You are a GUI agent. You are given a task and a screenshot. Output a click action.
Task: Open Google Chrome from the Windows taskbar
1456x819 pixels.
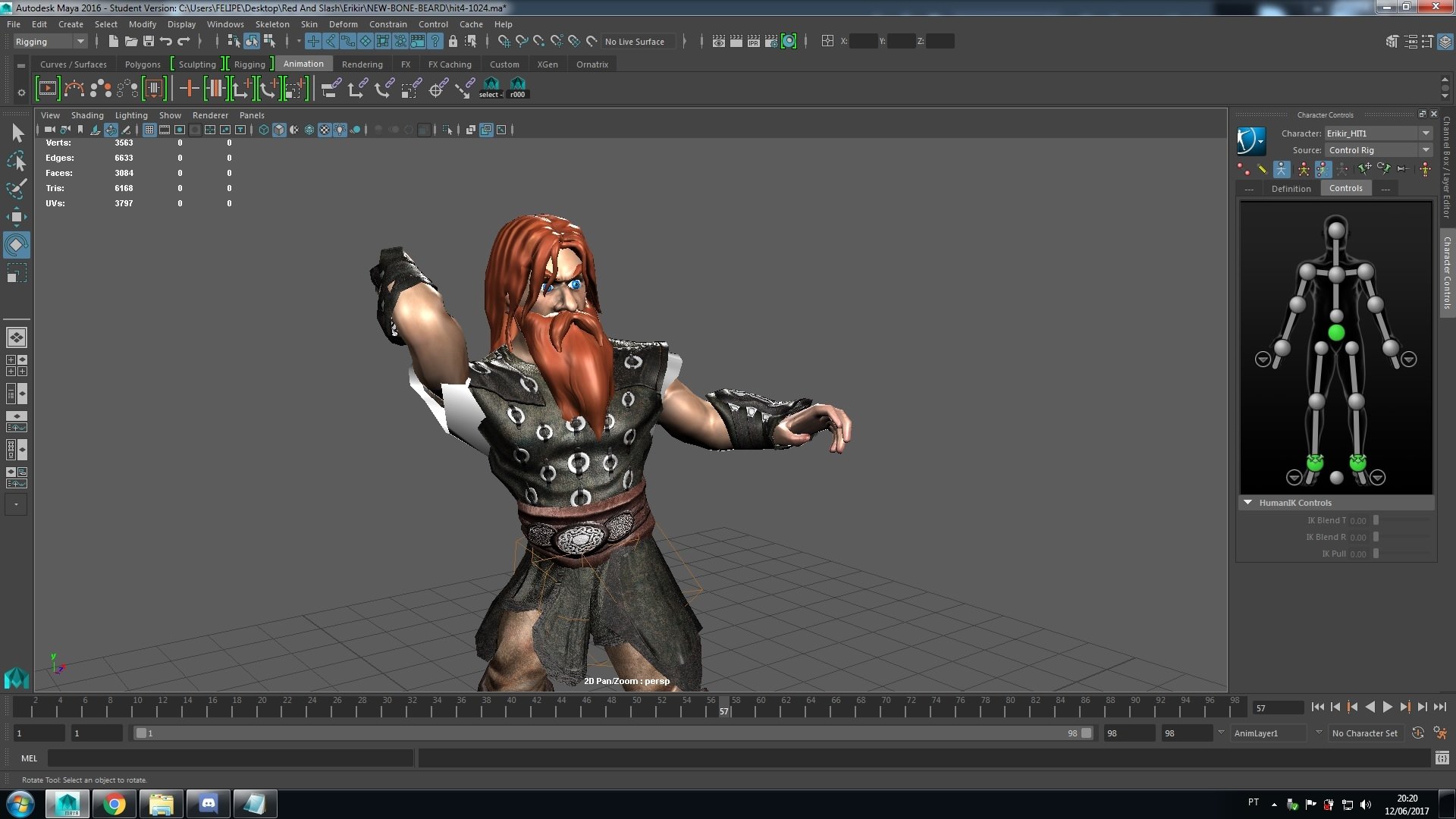(115, 804)
